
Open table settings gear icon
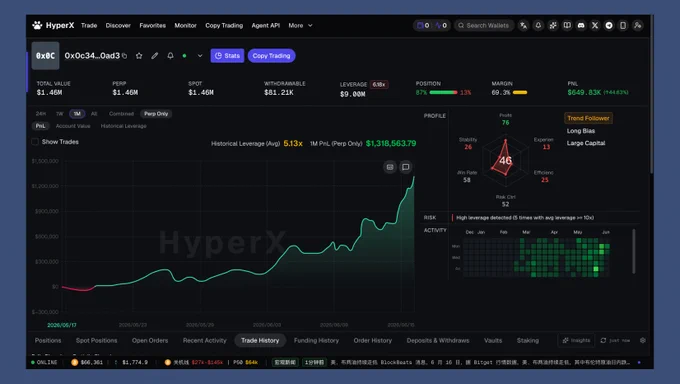[643, 341]
